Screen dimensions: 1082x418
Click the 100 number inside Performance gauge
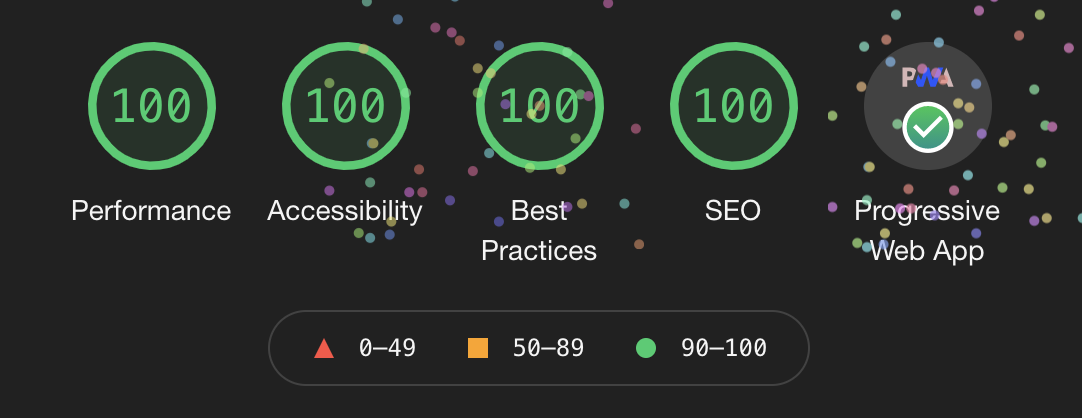pyautogui.click(x=152, y=106)
